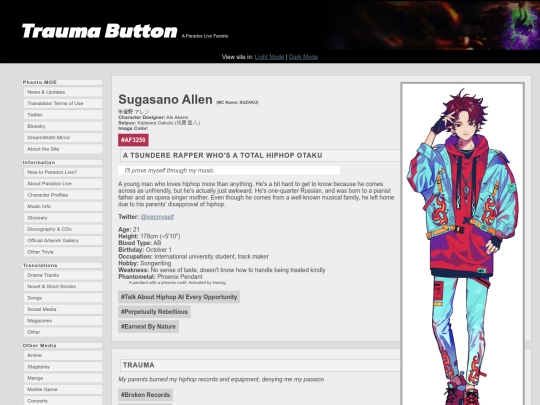Open Novel & Short Stories translations

[63, 286]
